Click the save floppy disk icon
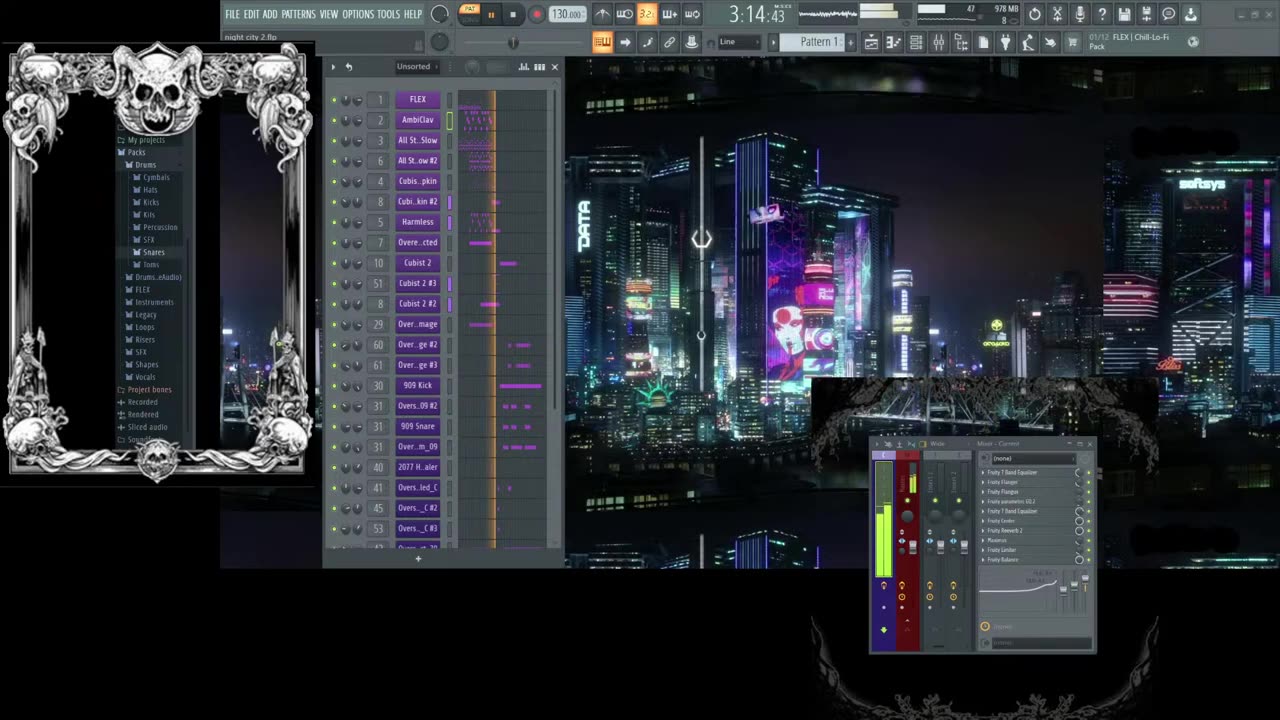Image resolution: width=1280 pixels, height=720 pixels. tap(1124, 14)
